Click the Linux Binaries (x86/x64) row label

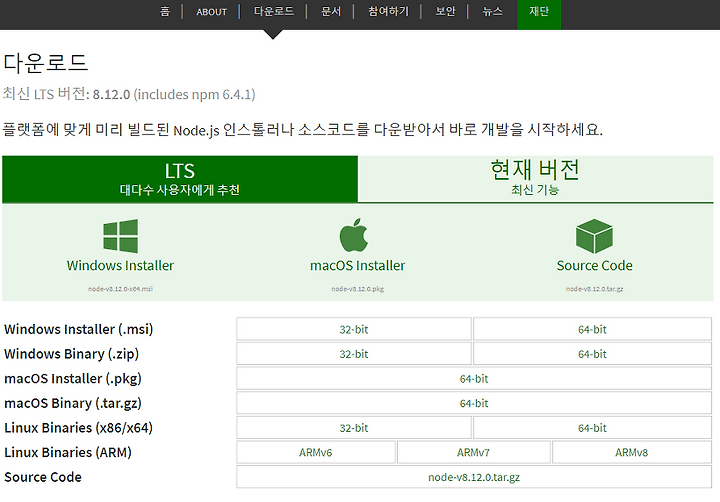(78, 428)
